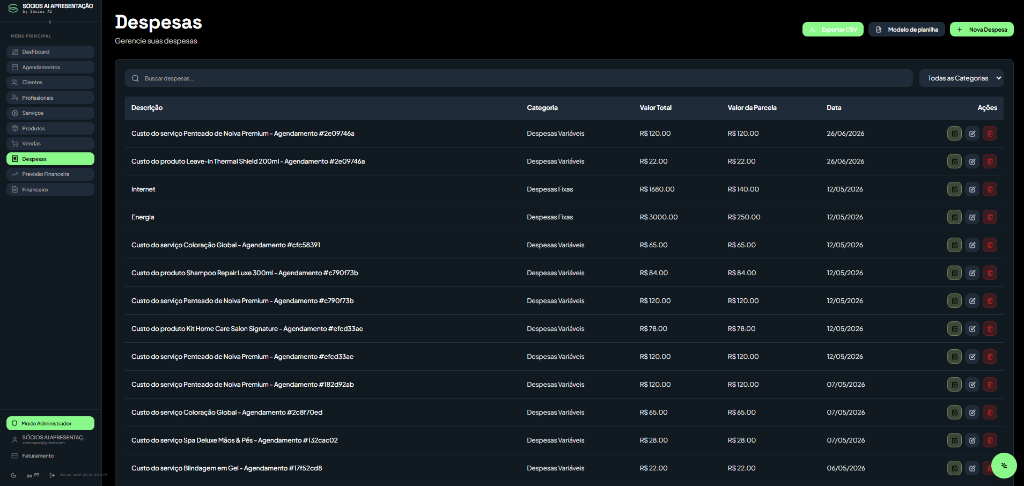The image size is (1024, 486).
Task: Open Profissionais in the sidebar
Action: 50,98
